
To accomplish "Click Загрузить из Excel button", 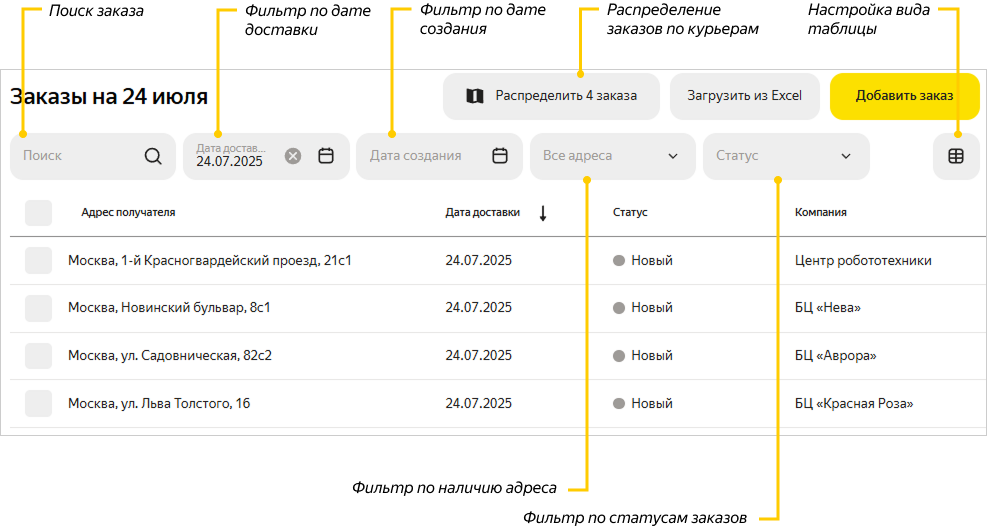I will [x=745, y=96].
